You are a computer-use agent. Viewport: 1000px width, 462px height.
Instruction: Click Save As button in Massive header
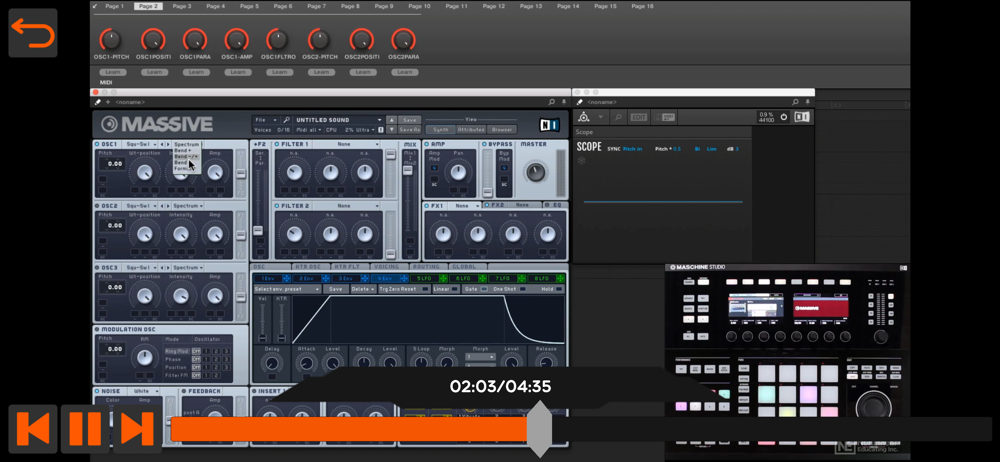(x=409, y=129)
